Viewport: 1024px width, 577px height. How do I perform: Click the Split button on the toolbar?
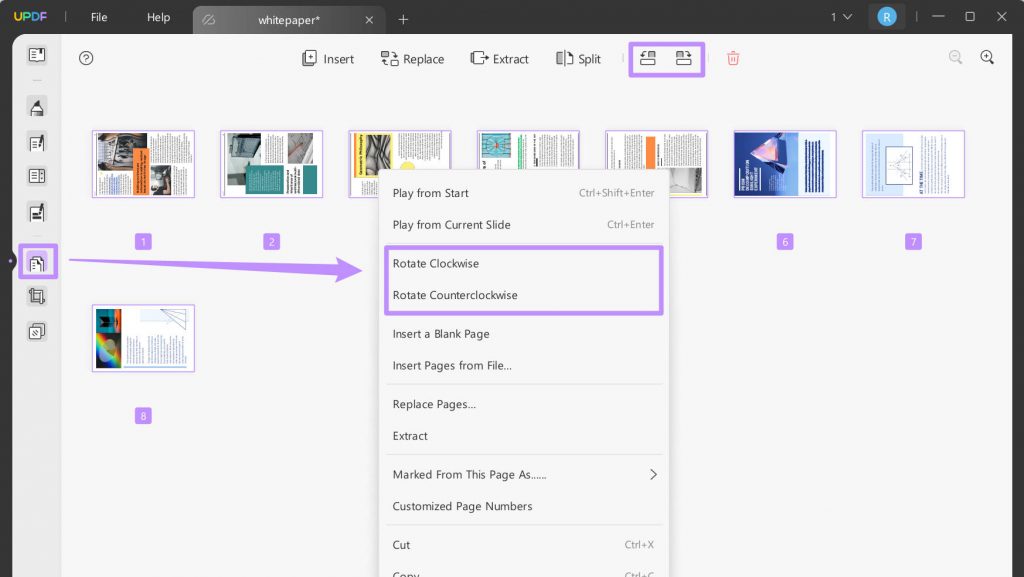(578, 58)
